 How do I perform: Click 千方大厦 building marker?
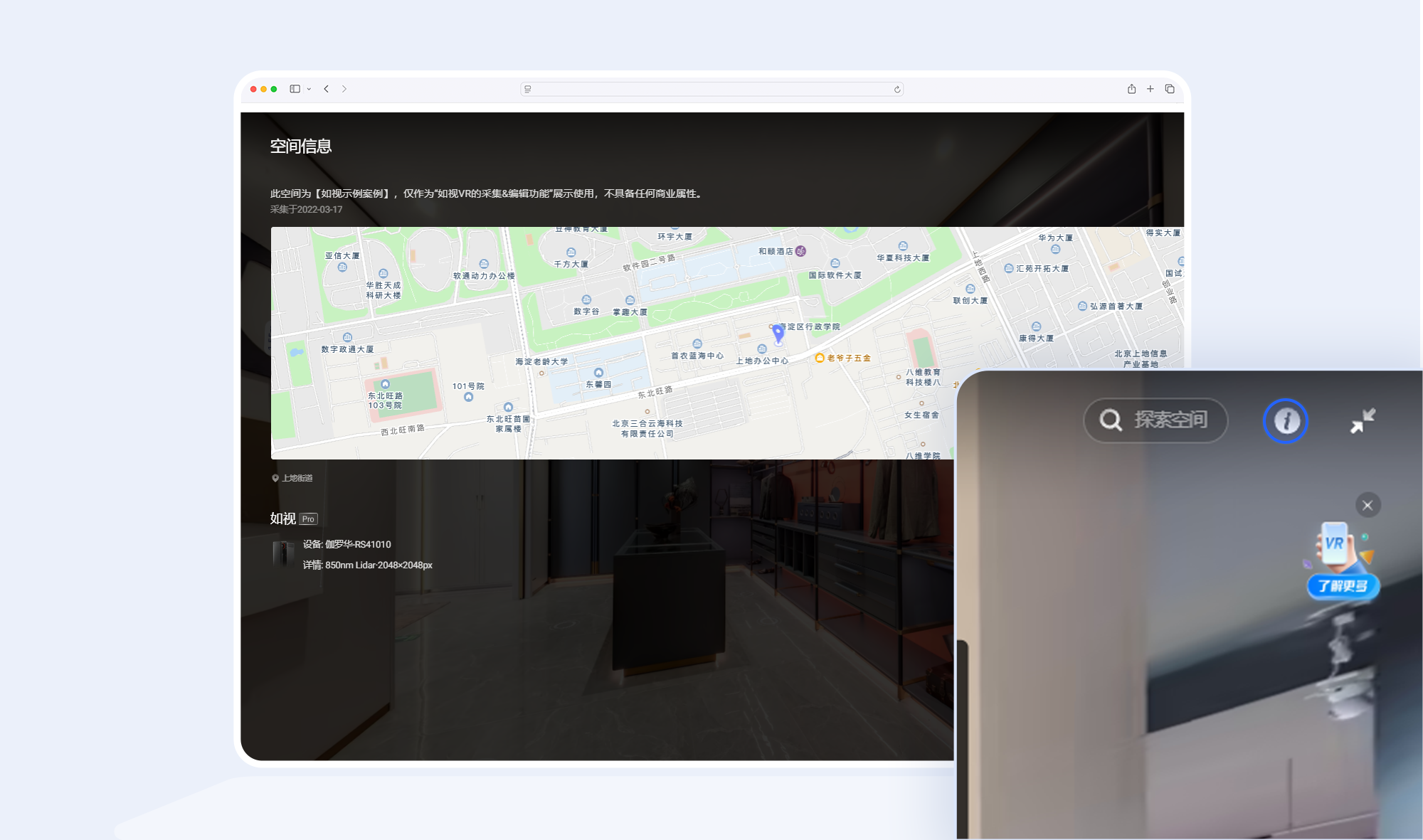click(571, 252)
